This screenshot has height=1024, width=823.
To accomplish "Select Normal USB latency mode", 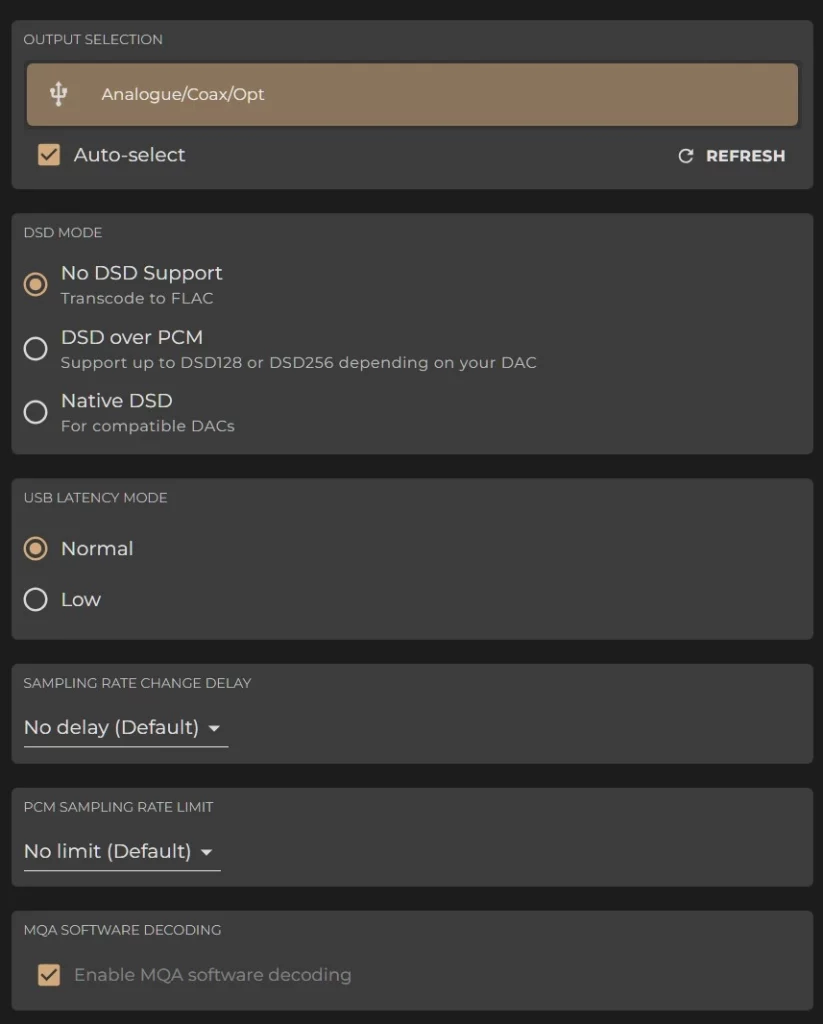I will pos(35,549).
